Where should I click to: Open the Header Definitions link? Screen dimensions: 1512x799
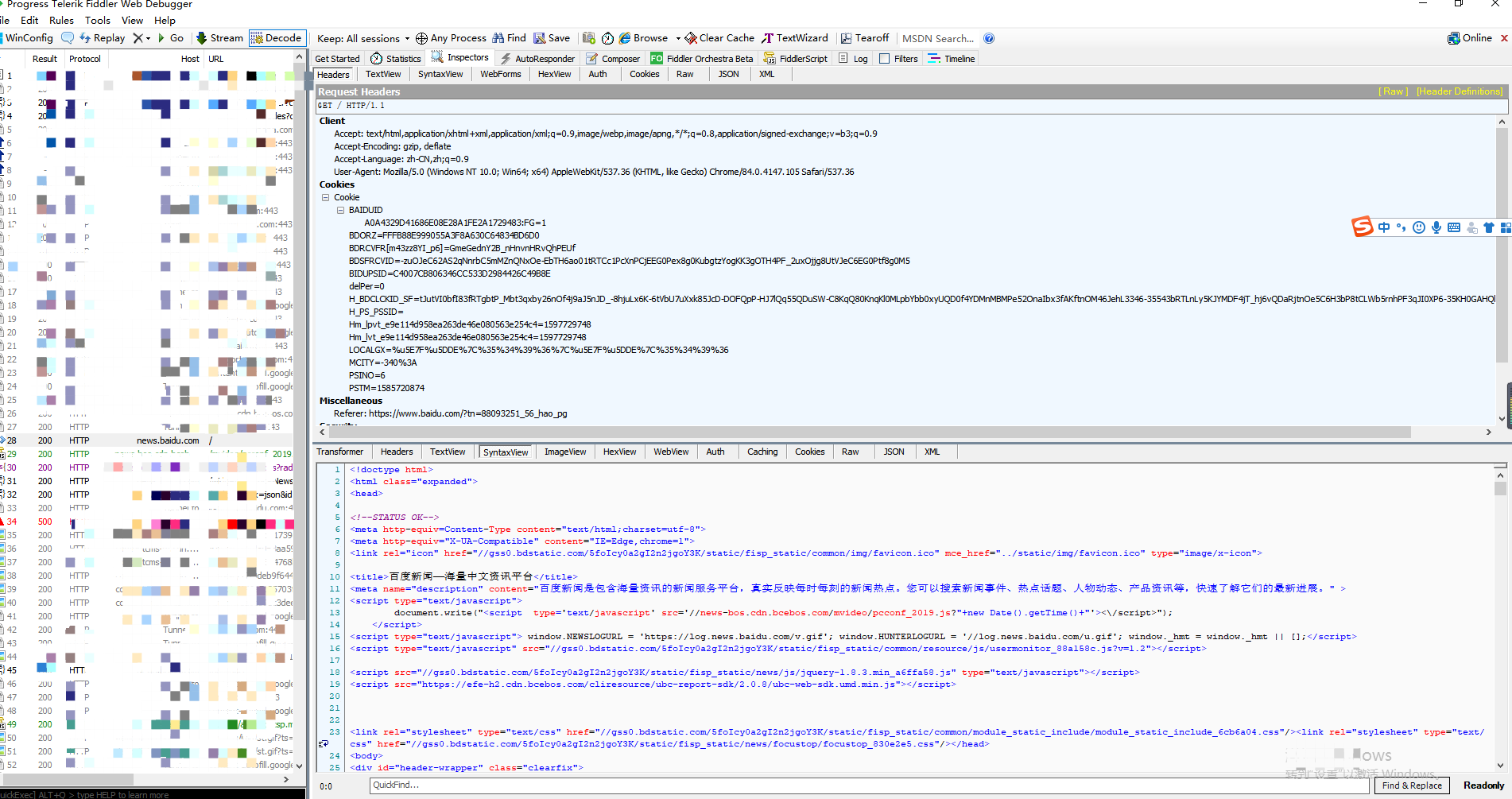[x=1460, y=91]
